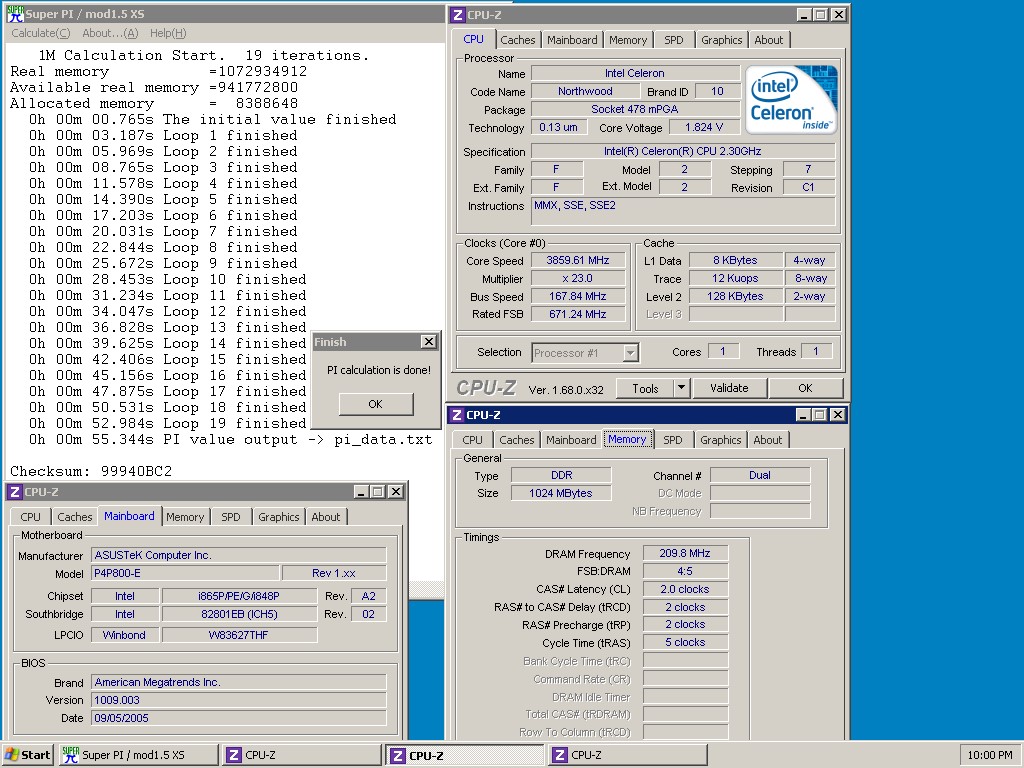1024x768 pixels.
Task: Click the taskbar clock showing 10:00 PM
Action: point(989,755)
